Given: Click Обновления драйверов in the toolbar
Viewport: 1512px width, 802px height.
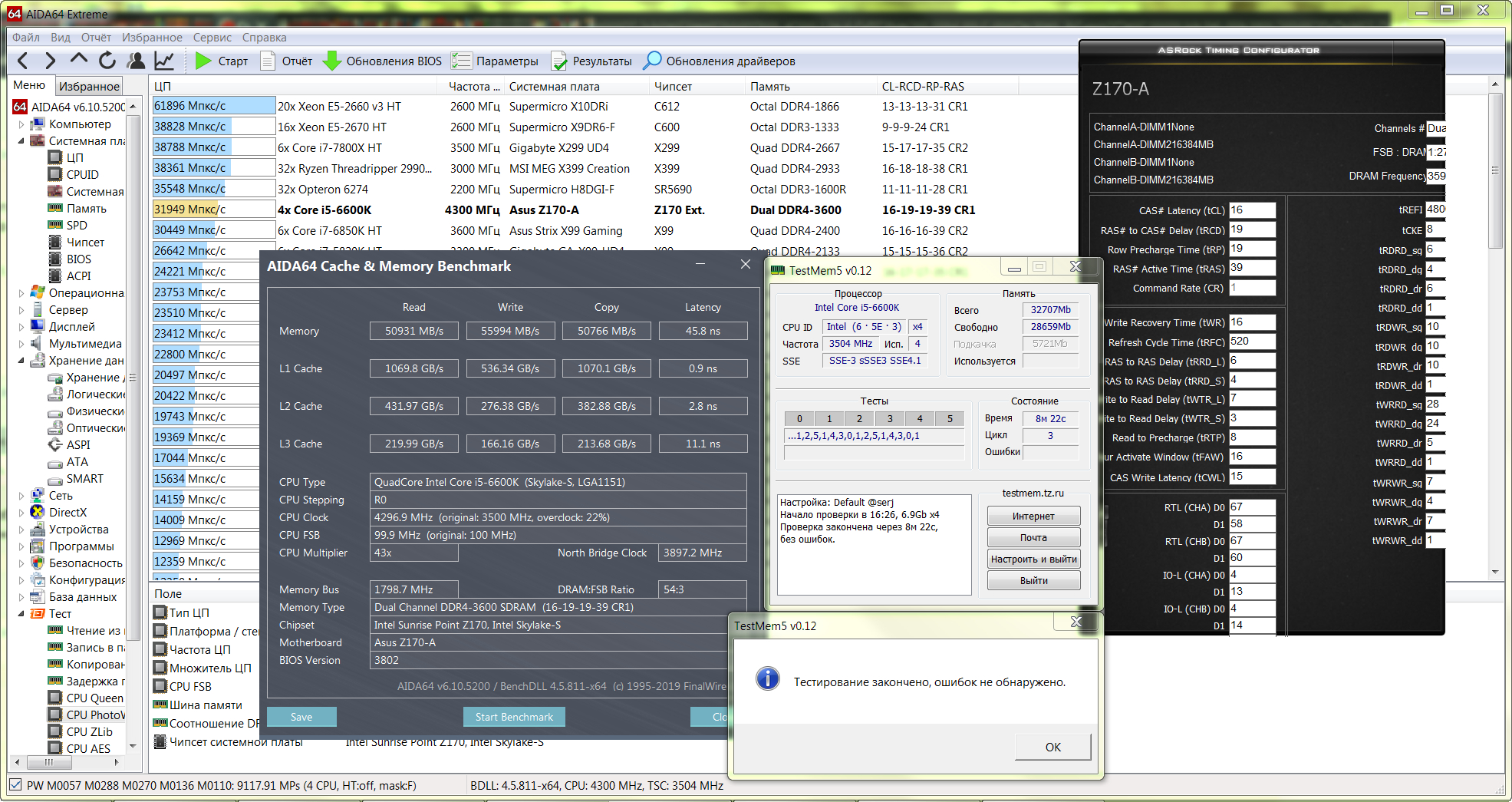Looking at the screenshot, I should pos(720,61).
